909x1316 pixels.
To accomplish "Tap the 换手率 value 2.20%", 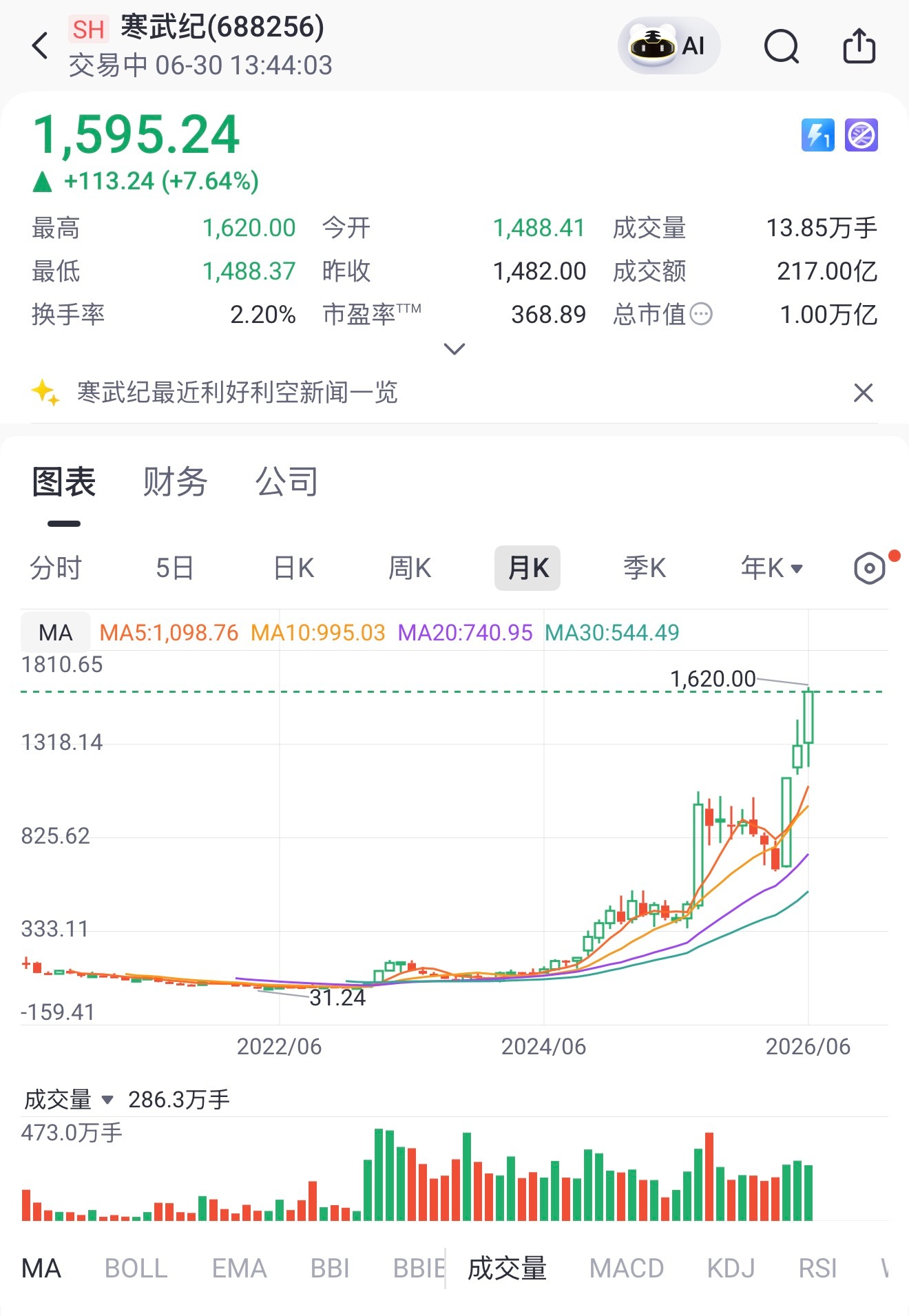I will pos(262,315).
